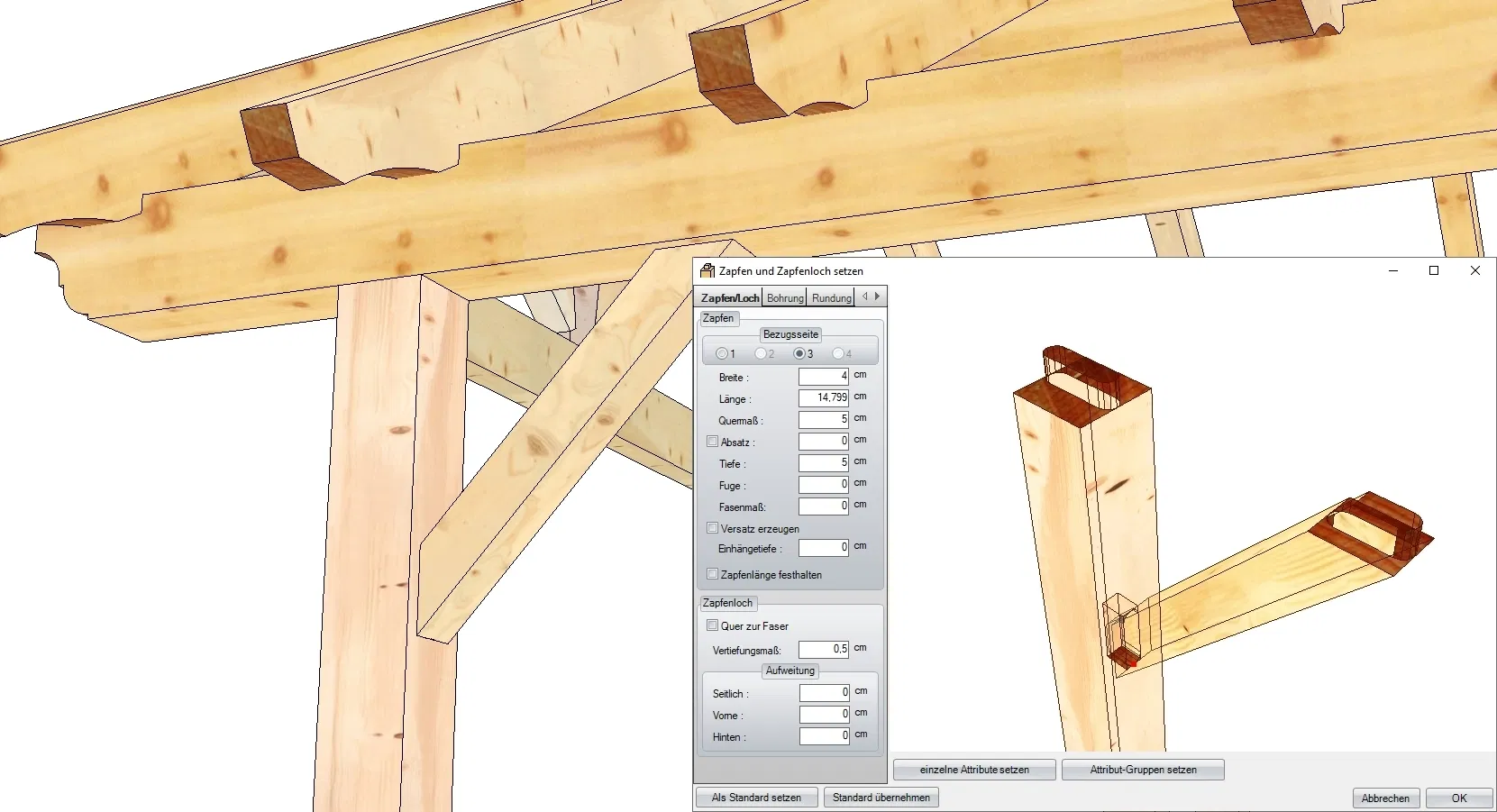Focus the Breite input field

click(823, 376)
